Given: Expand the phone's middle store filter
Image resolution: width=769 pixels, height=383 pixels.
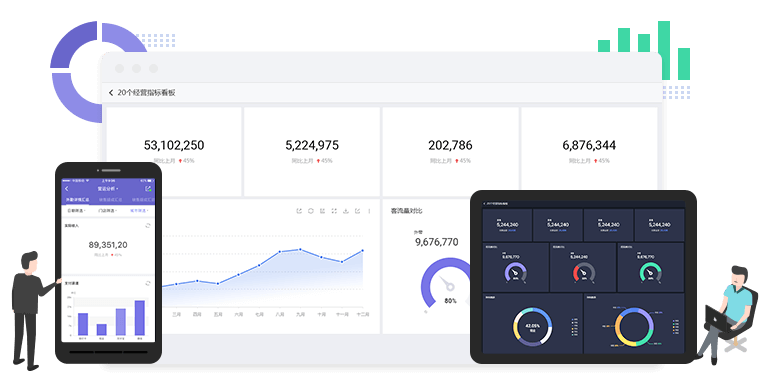Looking at the screenshot, I should (x=108, y=210).
